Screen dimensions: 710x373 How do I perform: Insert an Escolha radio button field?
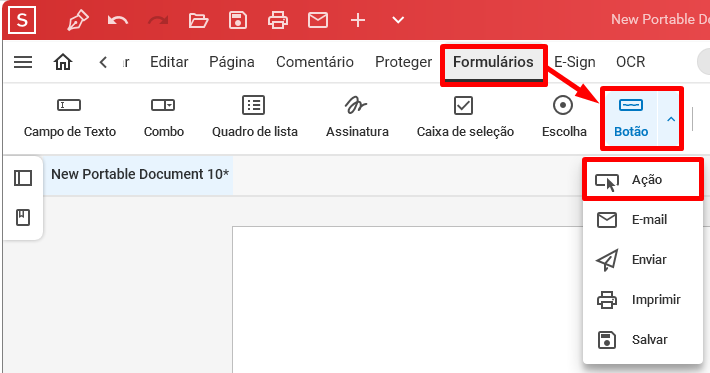point(564,117)
